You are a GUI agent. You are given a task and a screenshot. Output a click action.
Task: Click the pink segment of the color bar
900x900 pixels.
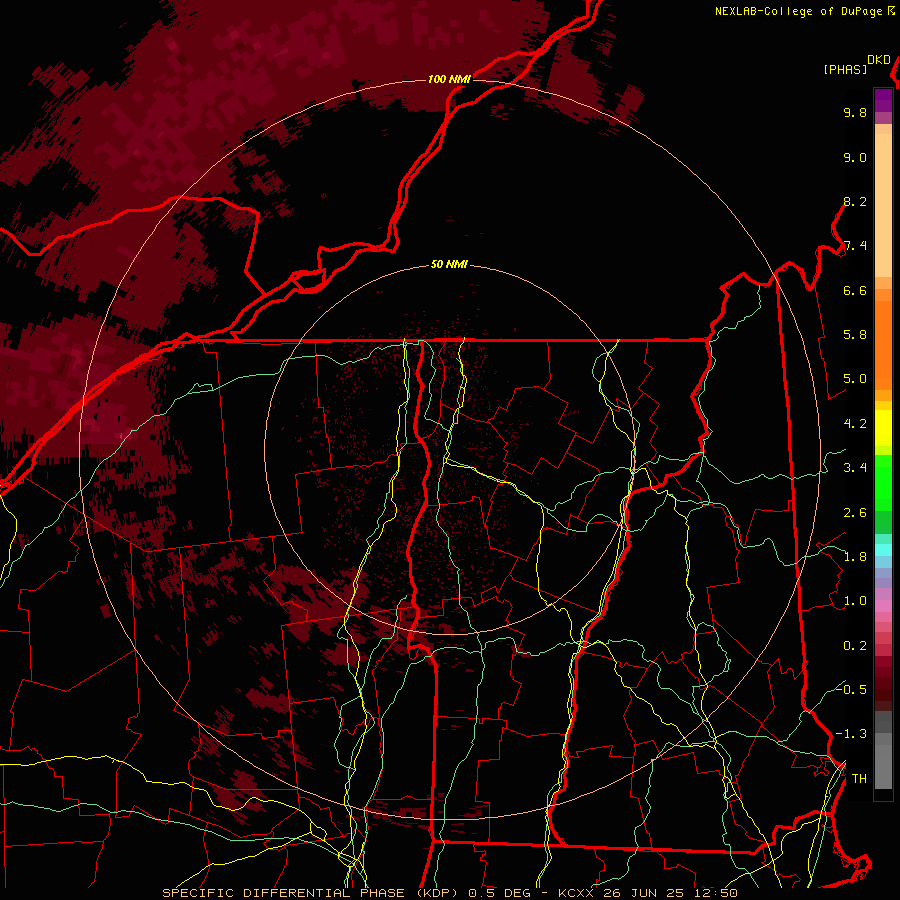(883, 606)
